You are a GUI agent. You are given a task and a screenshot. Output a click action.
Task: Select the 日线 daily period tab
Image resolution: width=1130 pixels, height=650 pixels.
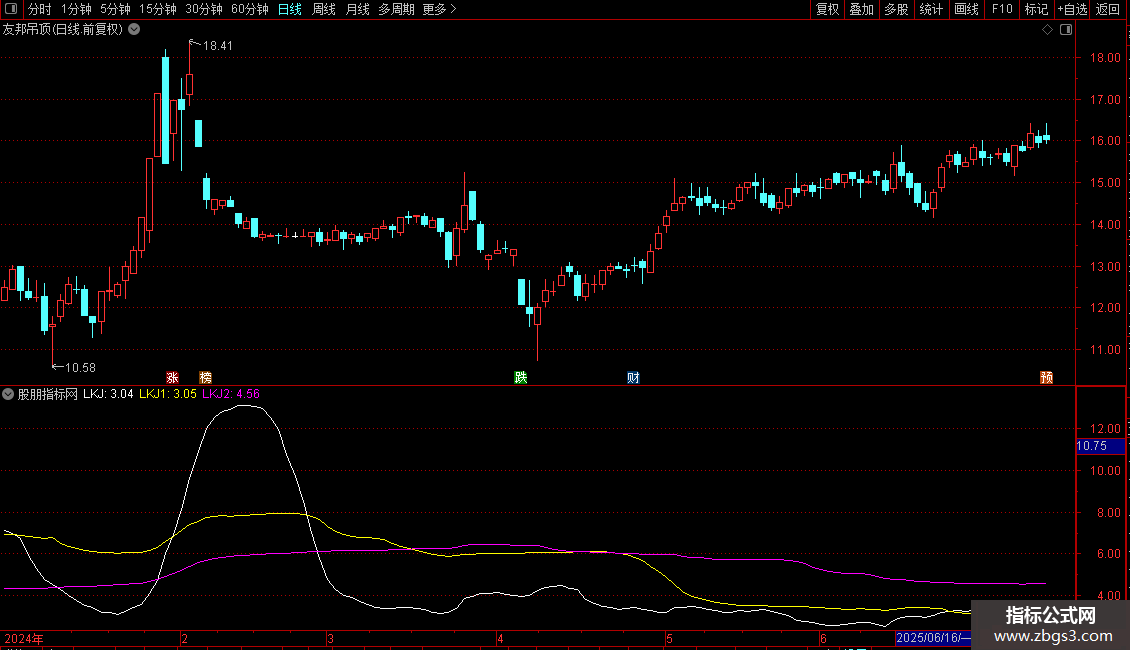[289, 10]
